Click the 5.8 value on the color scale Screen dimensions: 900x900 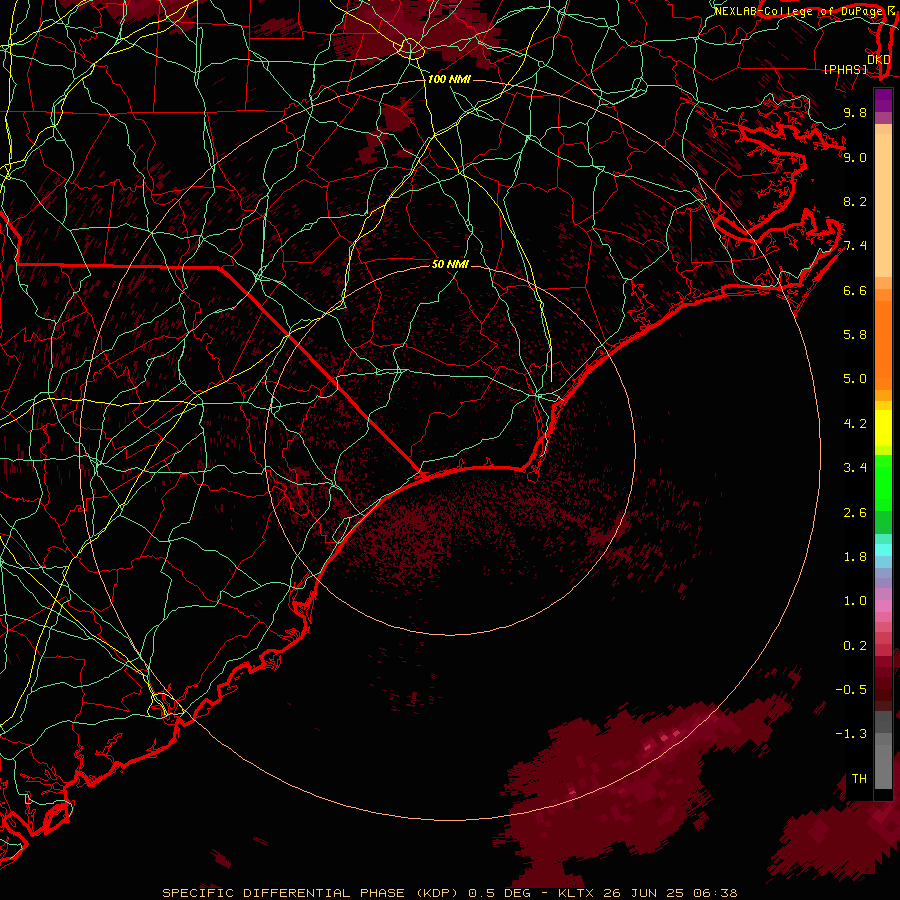click(x=855, y=335)
